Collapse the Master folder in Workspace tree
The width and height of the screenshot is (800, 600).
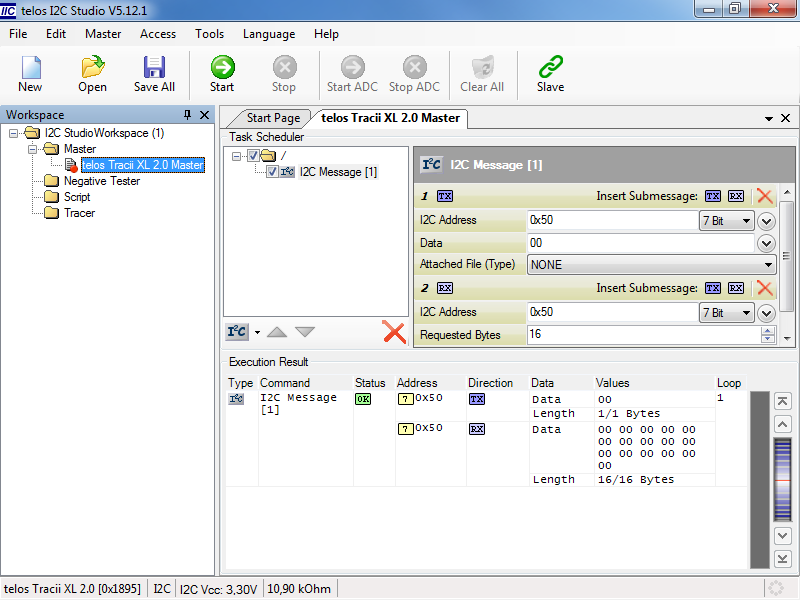[32, 149]
